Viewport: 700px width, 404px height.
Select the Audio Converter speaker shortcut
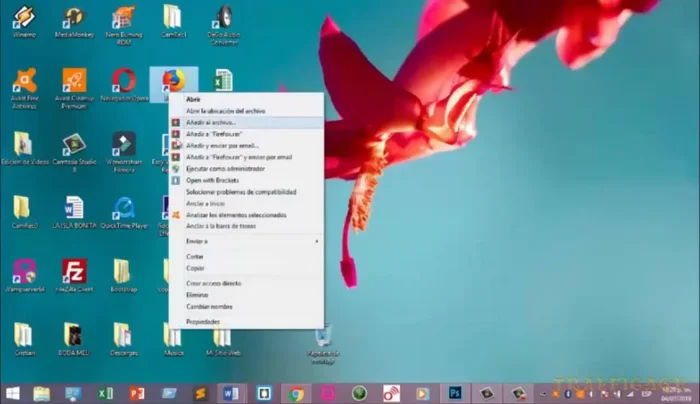click(x=224, y=25)
